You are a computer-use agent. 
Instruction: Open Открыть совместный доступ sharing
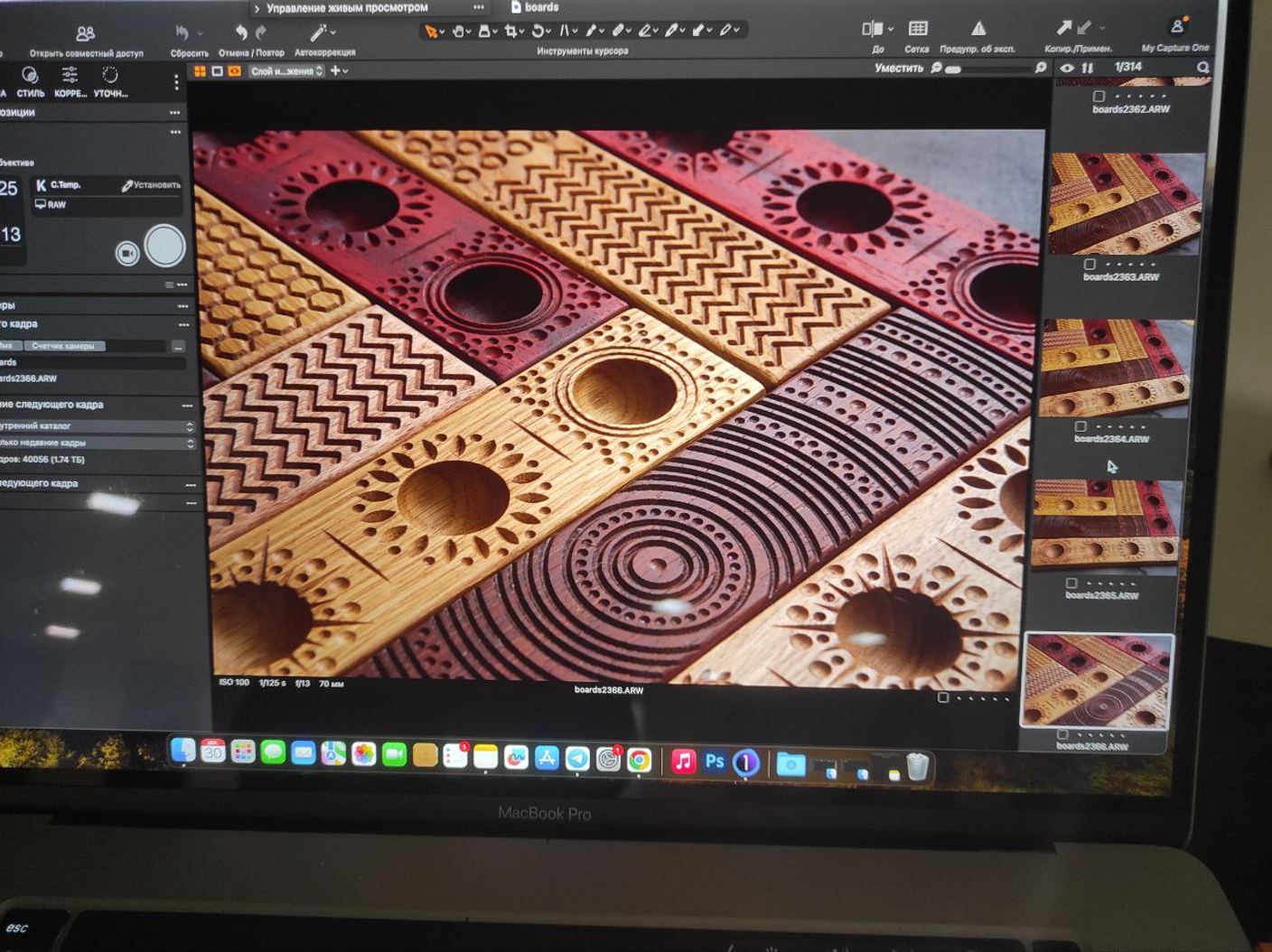[x=86, y=34]
